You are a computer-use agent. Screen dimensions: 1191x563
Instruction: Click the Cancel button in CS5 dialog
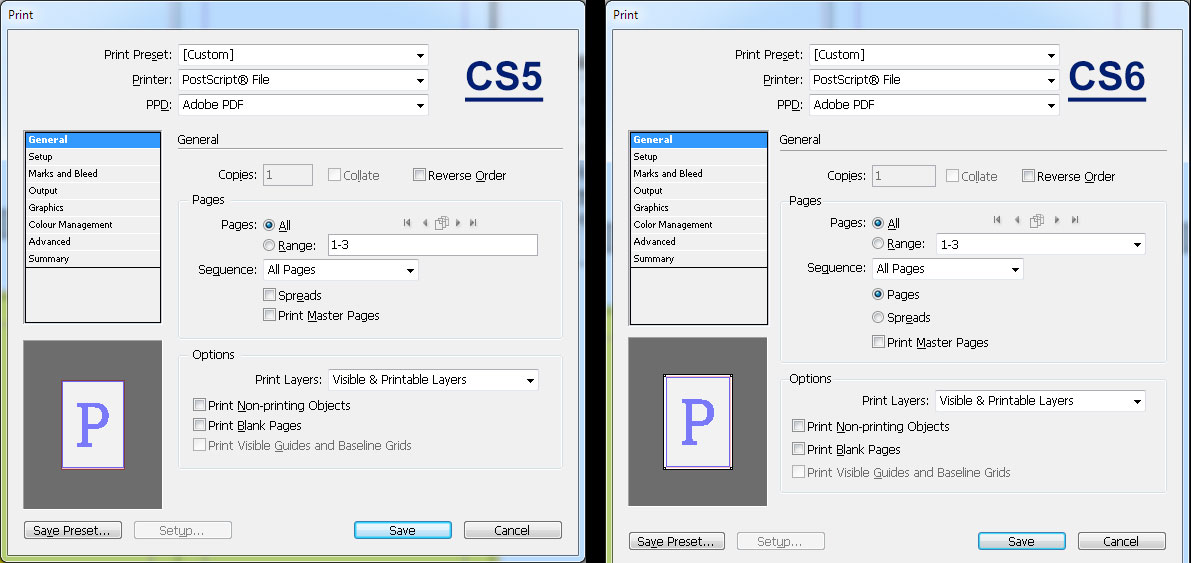click(x=513, y=530)
